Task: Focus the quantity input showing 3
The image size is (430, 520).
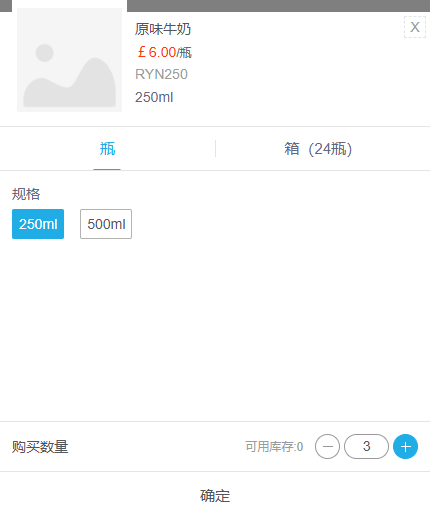Action: pos(366,447)
